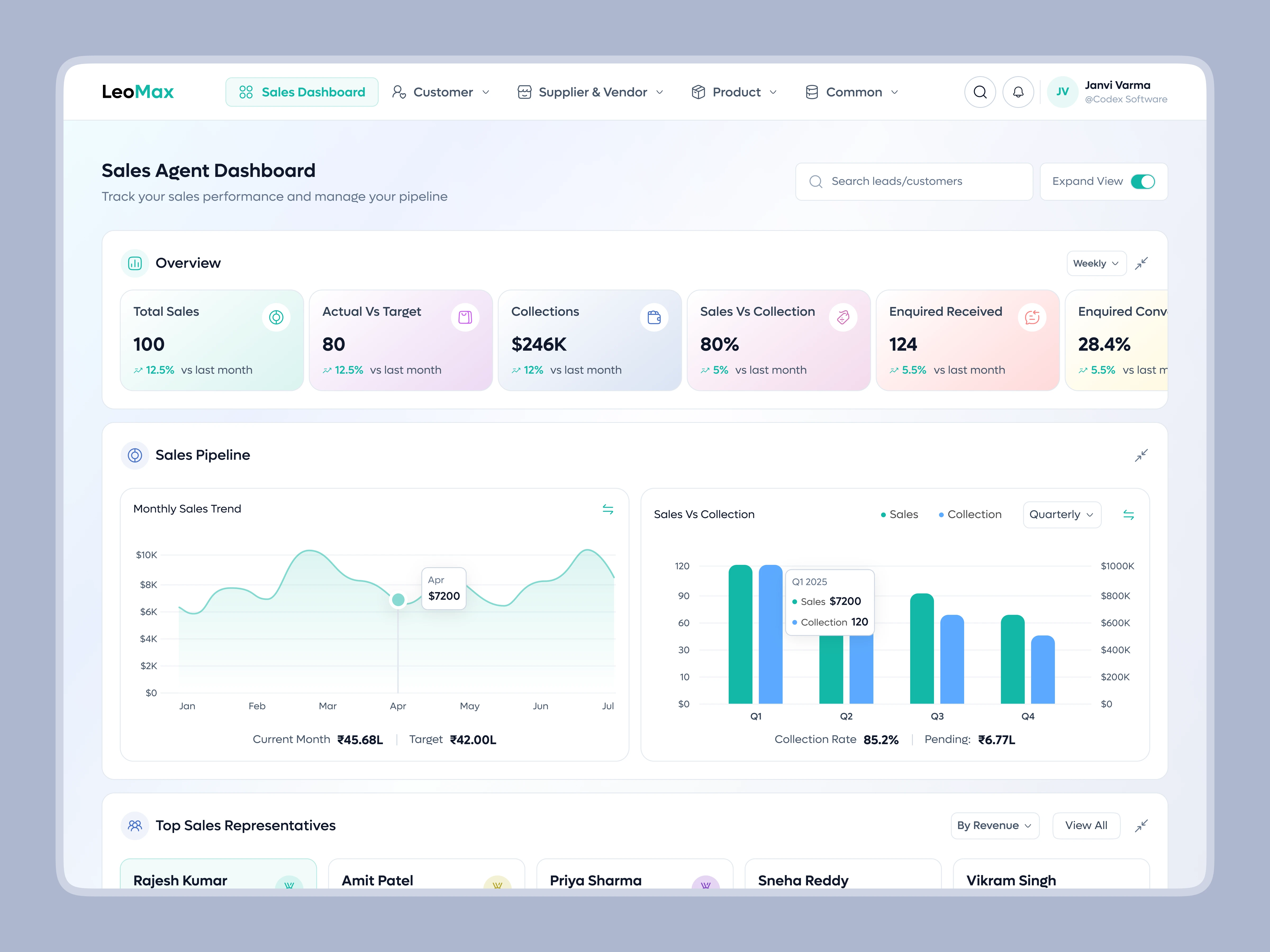
Task: Select the Sales Dashboard nav button
Action: coord(302,92)
